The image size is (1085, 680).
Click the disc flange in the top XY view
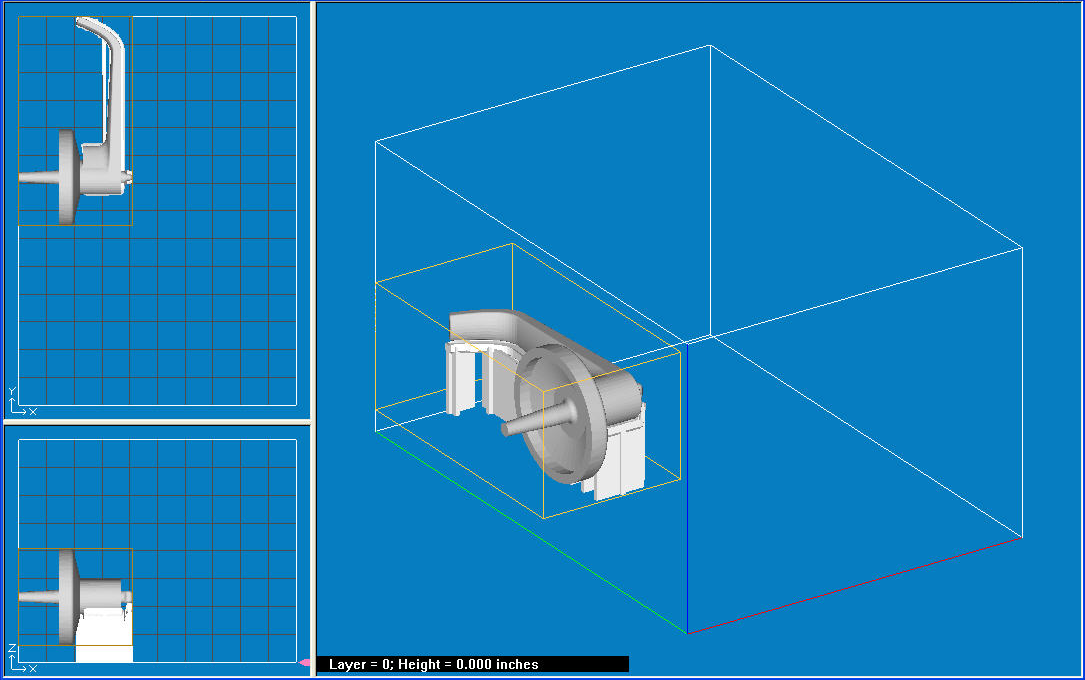pyautogui.click(x=69, y=177)
